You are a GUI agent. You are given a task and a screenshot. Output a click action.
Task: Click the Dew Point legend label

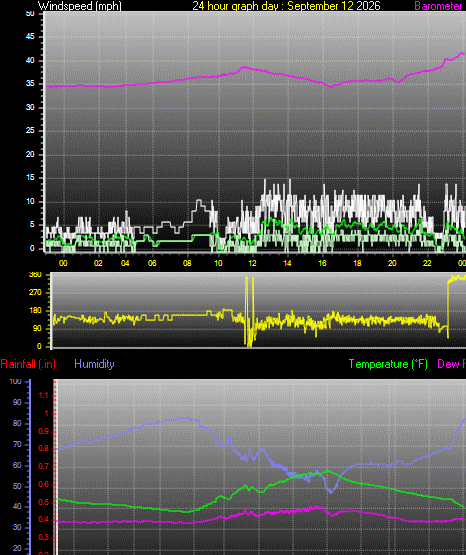tap(451, 364)
